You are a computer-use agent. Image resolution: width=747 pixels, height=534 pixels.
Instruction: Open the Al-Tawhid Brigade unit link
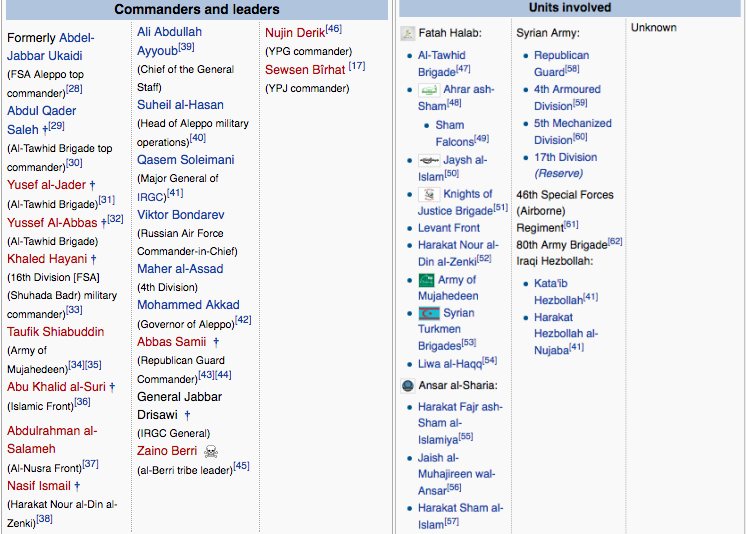[442, 64]
